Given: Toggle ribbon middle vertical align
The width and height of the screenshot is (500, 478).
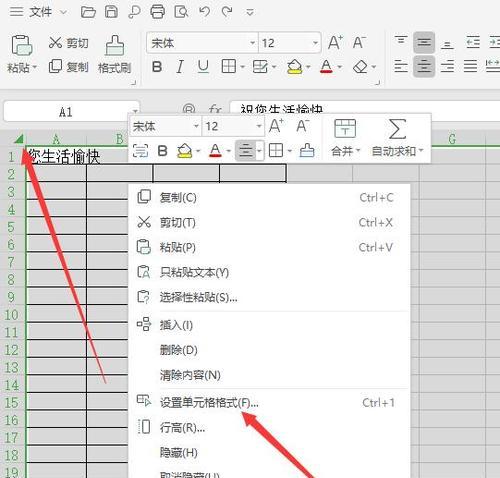Looking at the screenshot, I should (424, 43).
